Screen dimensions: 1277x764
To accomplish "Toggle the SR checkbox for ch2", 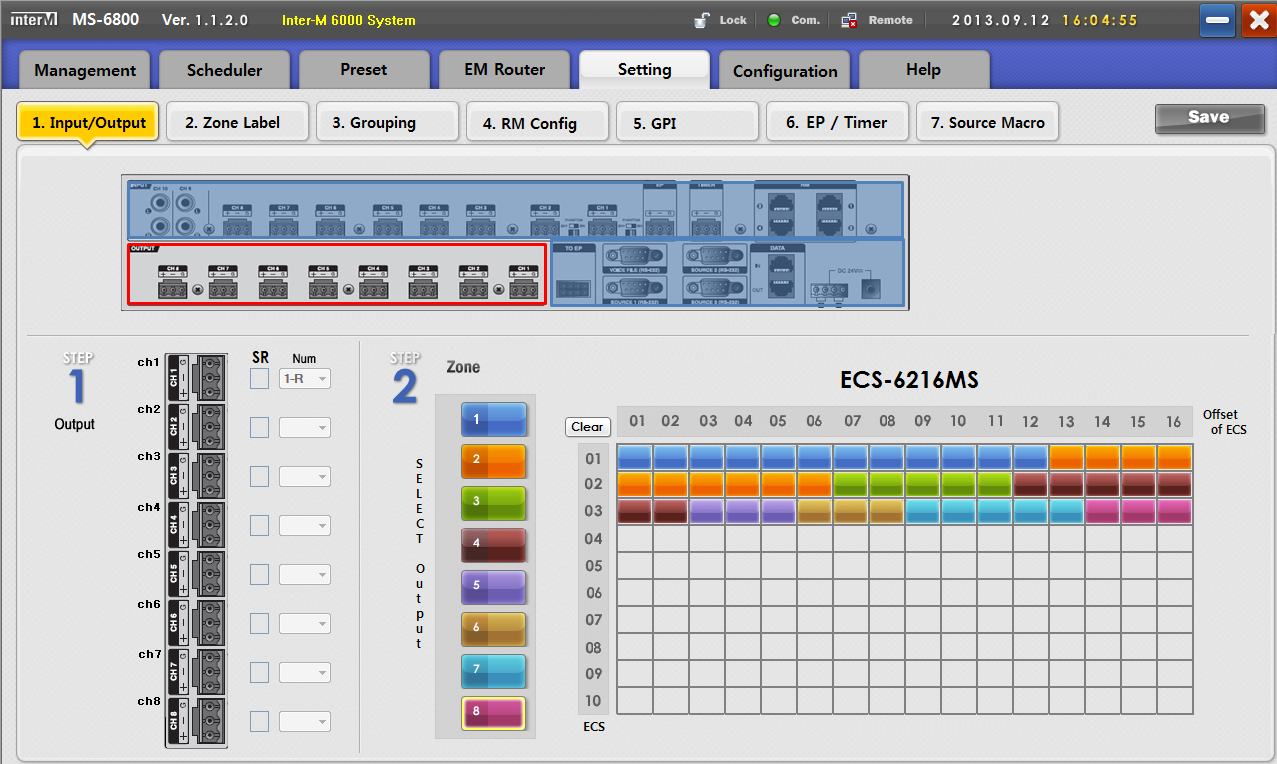I will coord(259,428).
